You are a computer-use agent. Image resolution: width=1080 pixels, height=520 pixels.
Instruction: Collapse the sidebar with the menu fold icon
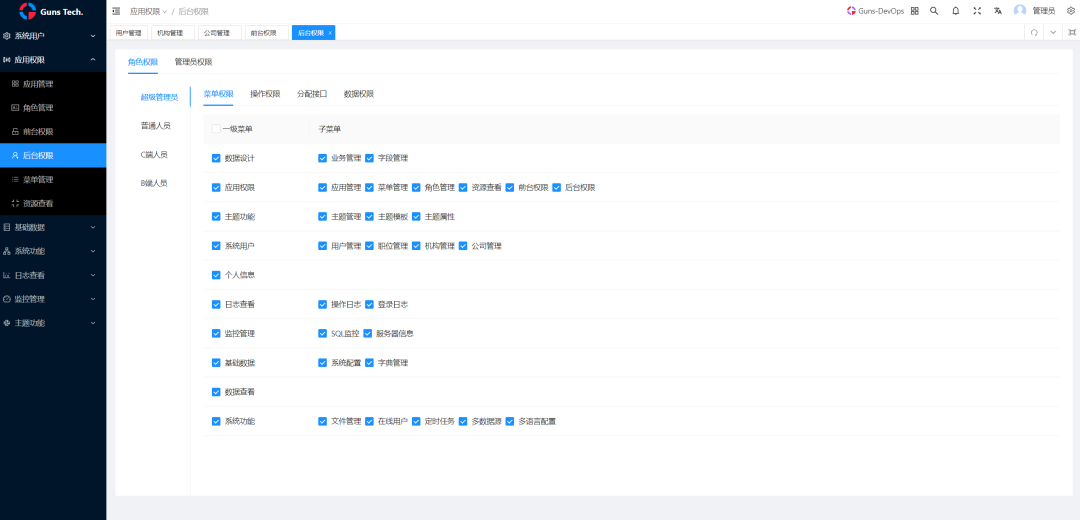click(116, 11)
